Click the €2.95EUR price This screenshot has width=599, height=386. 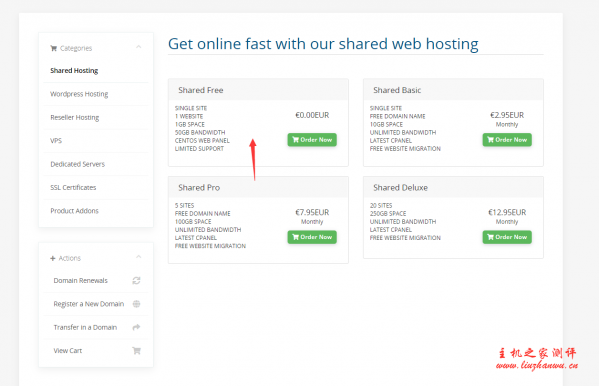(507, 115)
